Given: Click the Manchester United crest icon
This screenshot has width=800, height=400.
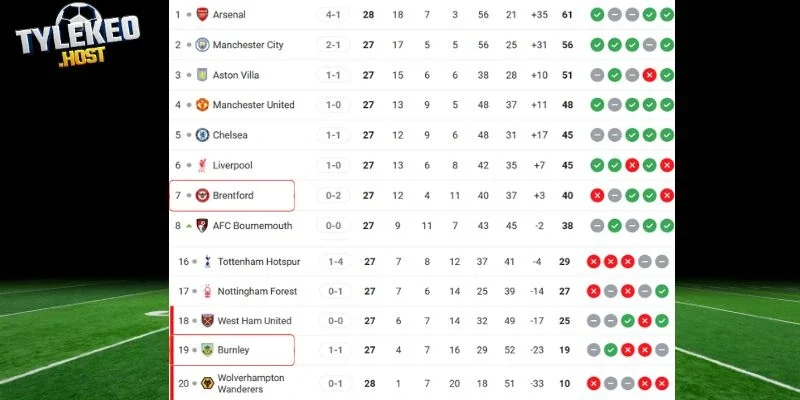Looking at the screenshot, I should [x=202, y=105].
